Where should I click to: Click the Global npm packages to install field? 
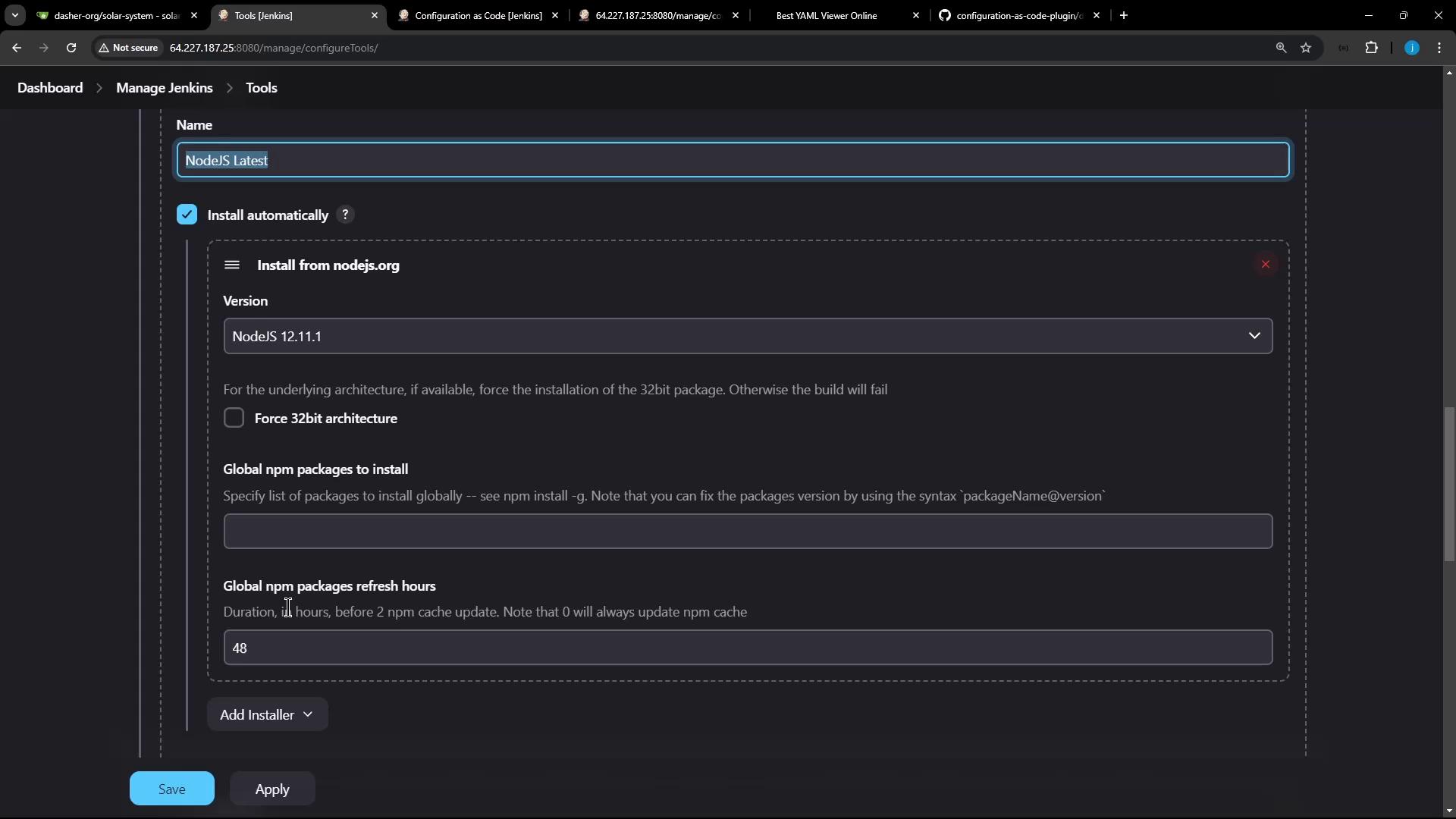747,531
